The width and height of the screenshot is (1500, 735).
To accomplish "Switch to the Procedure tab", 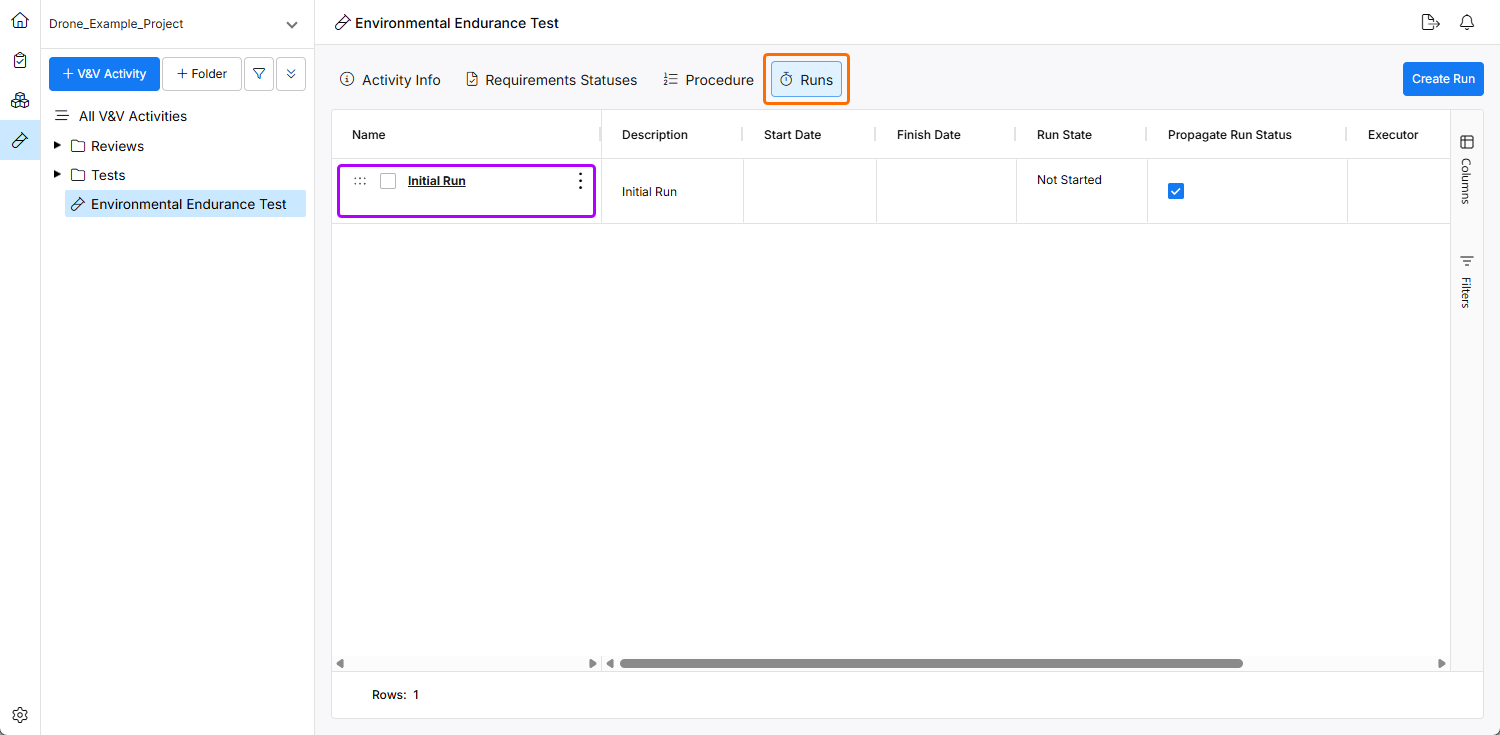I will coord(708,80).
